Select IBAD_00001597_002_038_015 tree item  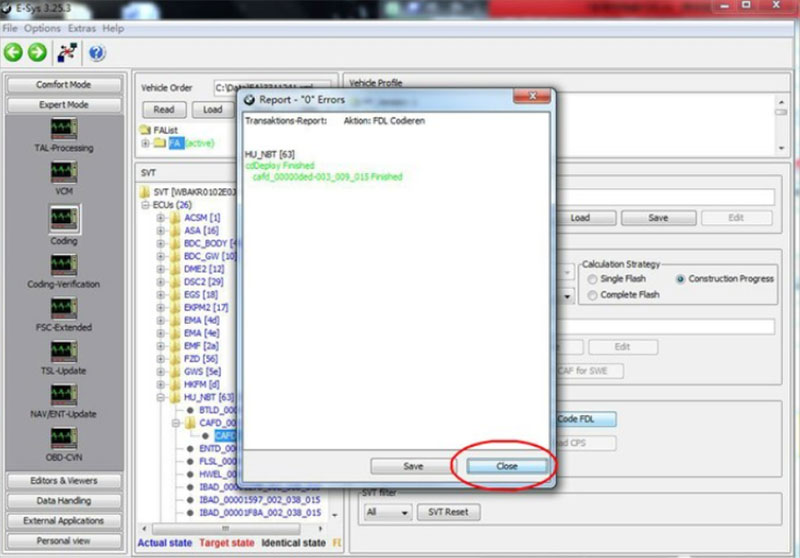260,500
